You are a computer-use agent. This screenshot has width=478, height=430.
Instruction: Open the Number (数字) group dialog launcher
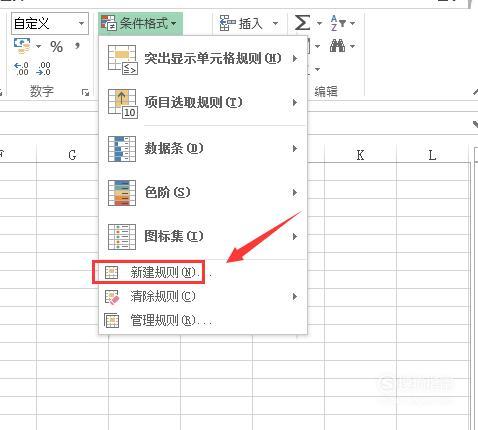point(86,92)
